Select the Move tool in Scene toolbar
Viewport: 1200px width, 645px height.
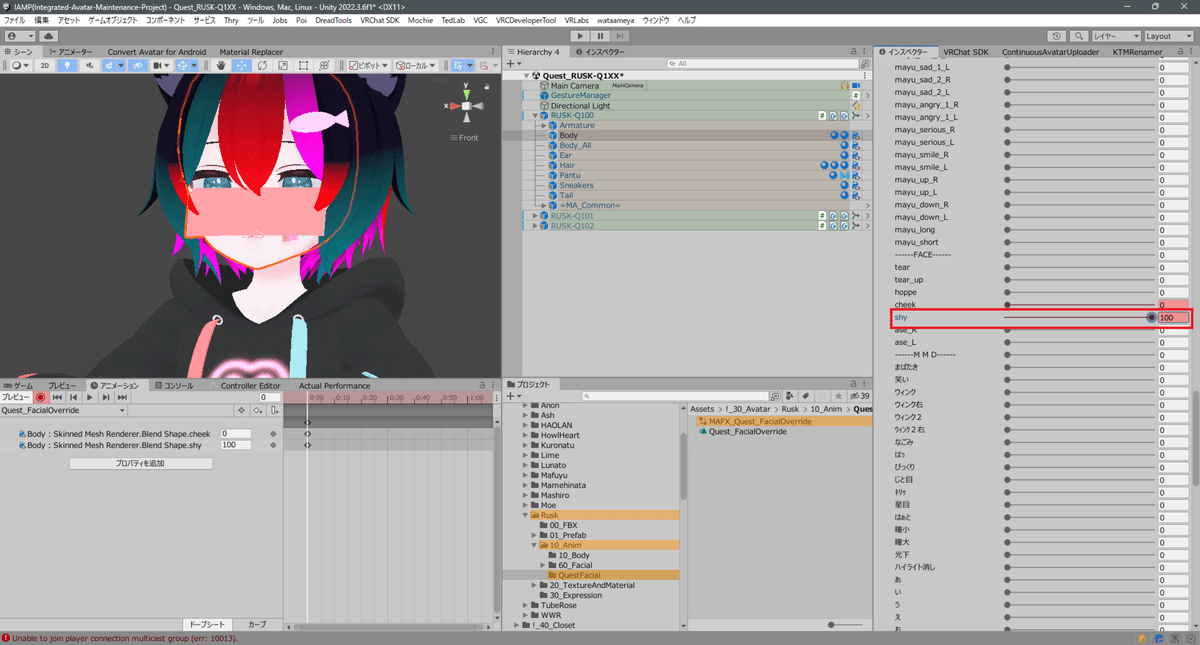tap(242, 65)
